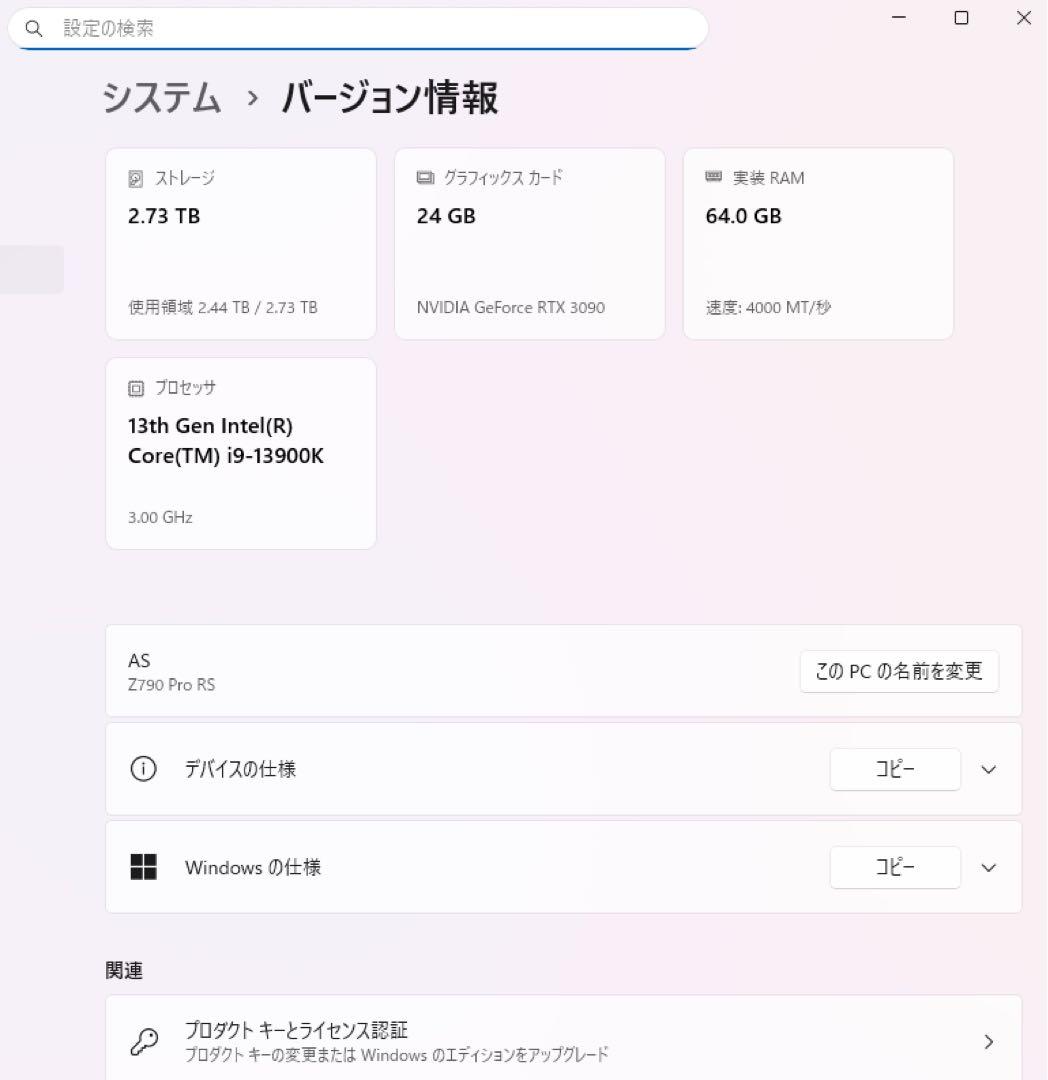Click the search magnifier icon

(34, 28)
